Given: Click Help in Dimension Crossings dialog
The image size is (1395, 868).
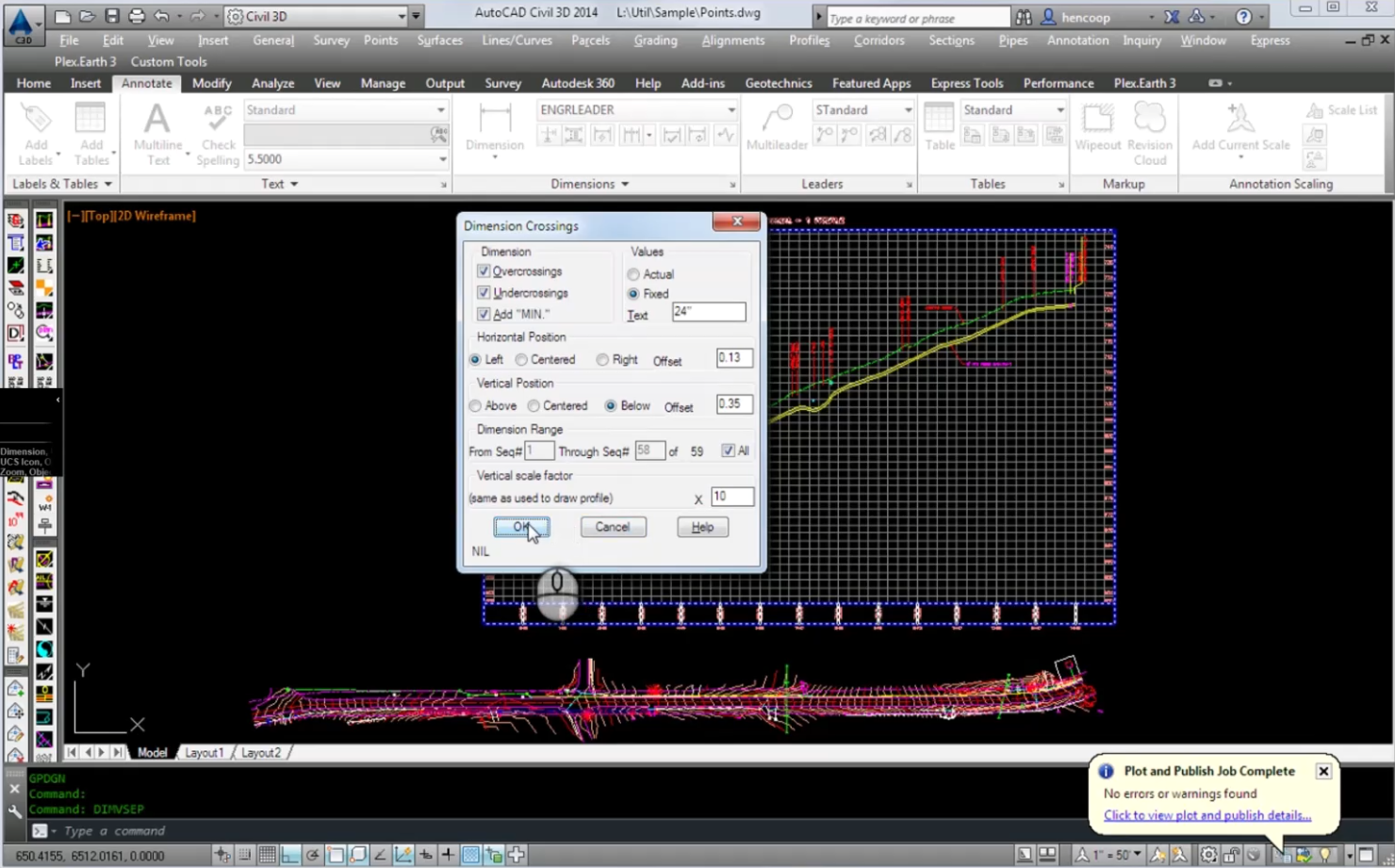Looking at the screenshot, I should (702, 527).
